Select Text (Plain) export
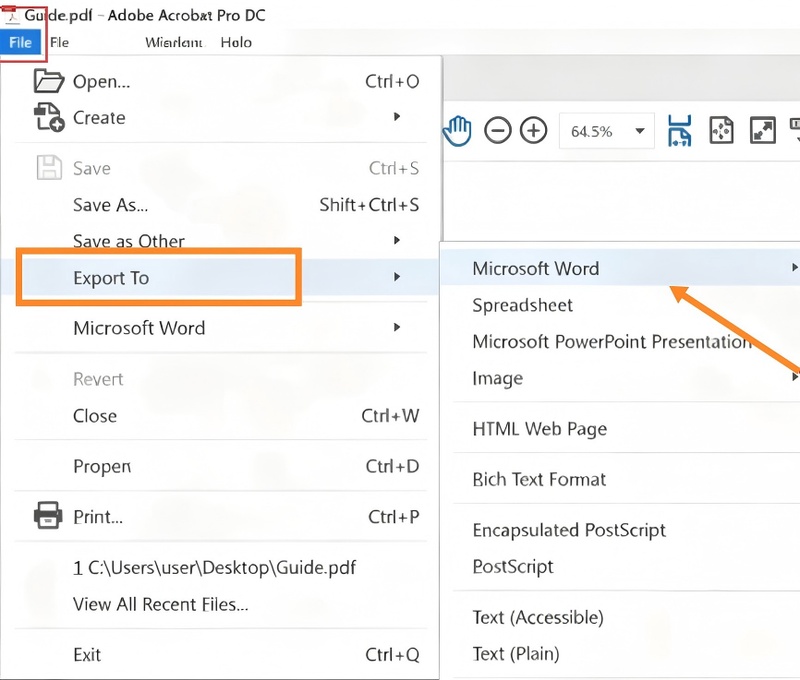The width and height of the screenshot is (800, 680). 620,653
